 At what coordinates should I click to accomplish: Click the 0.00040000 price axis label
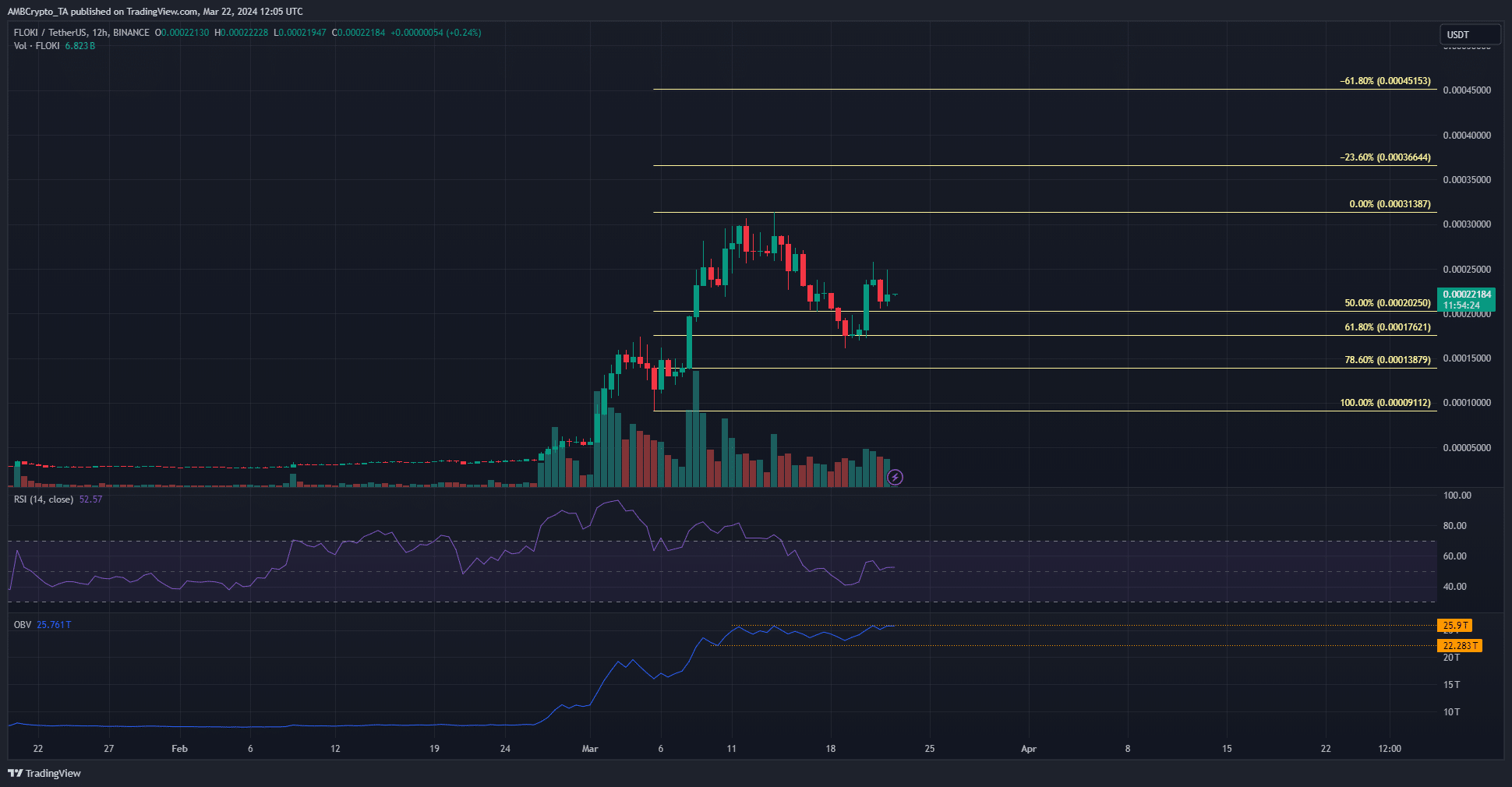pyautogui.click(x=1467, y=136)
